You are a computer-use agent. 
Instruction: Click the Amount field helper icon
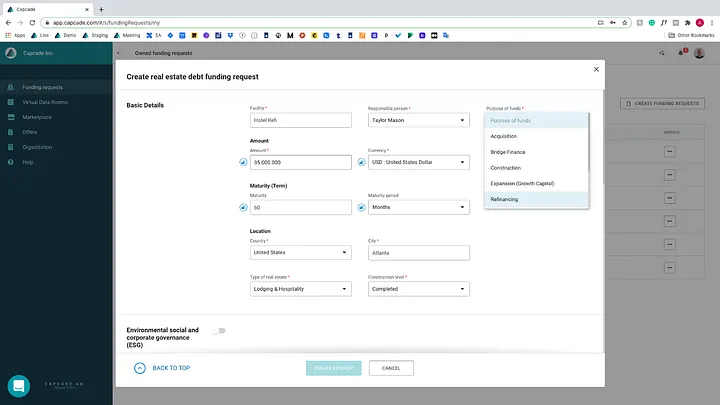tap(243, 162)
